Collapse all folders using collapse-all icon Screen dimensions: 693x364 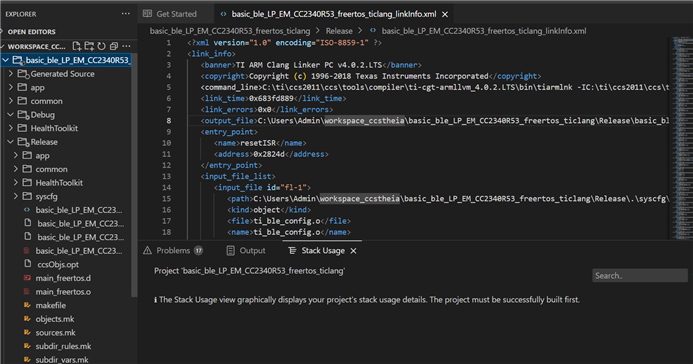click(x=114, y=46)
